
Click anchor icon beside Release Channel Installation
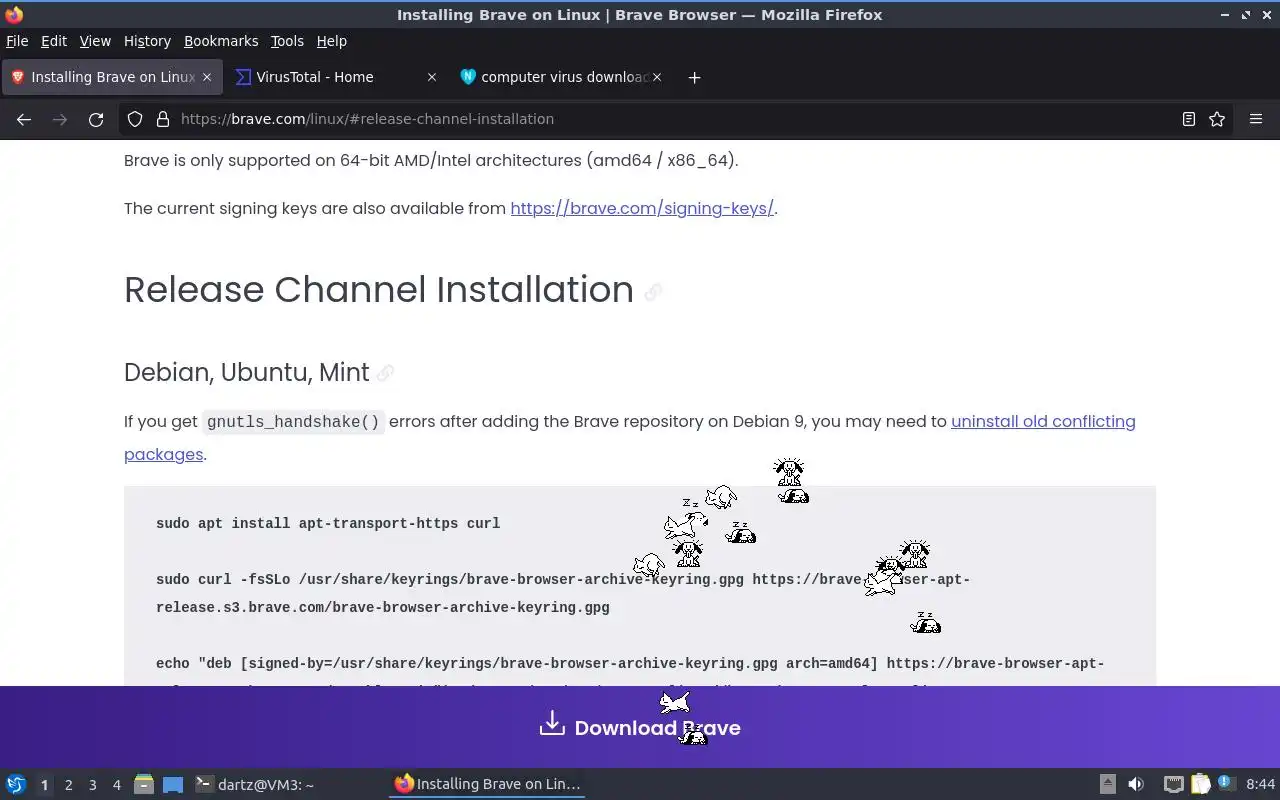653,291
